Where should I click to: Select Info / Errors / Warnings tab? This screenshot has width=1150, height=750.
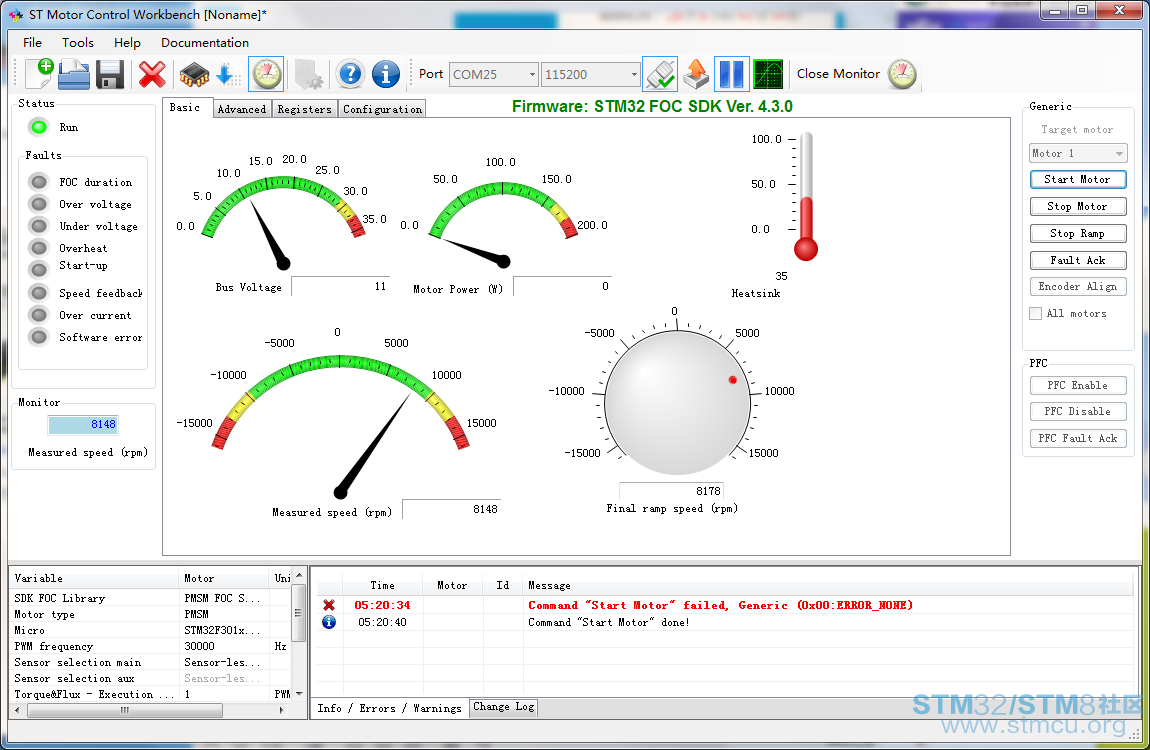(x=389, y=708)
